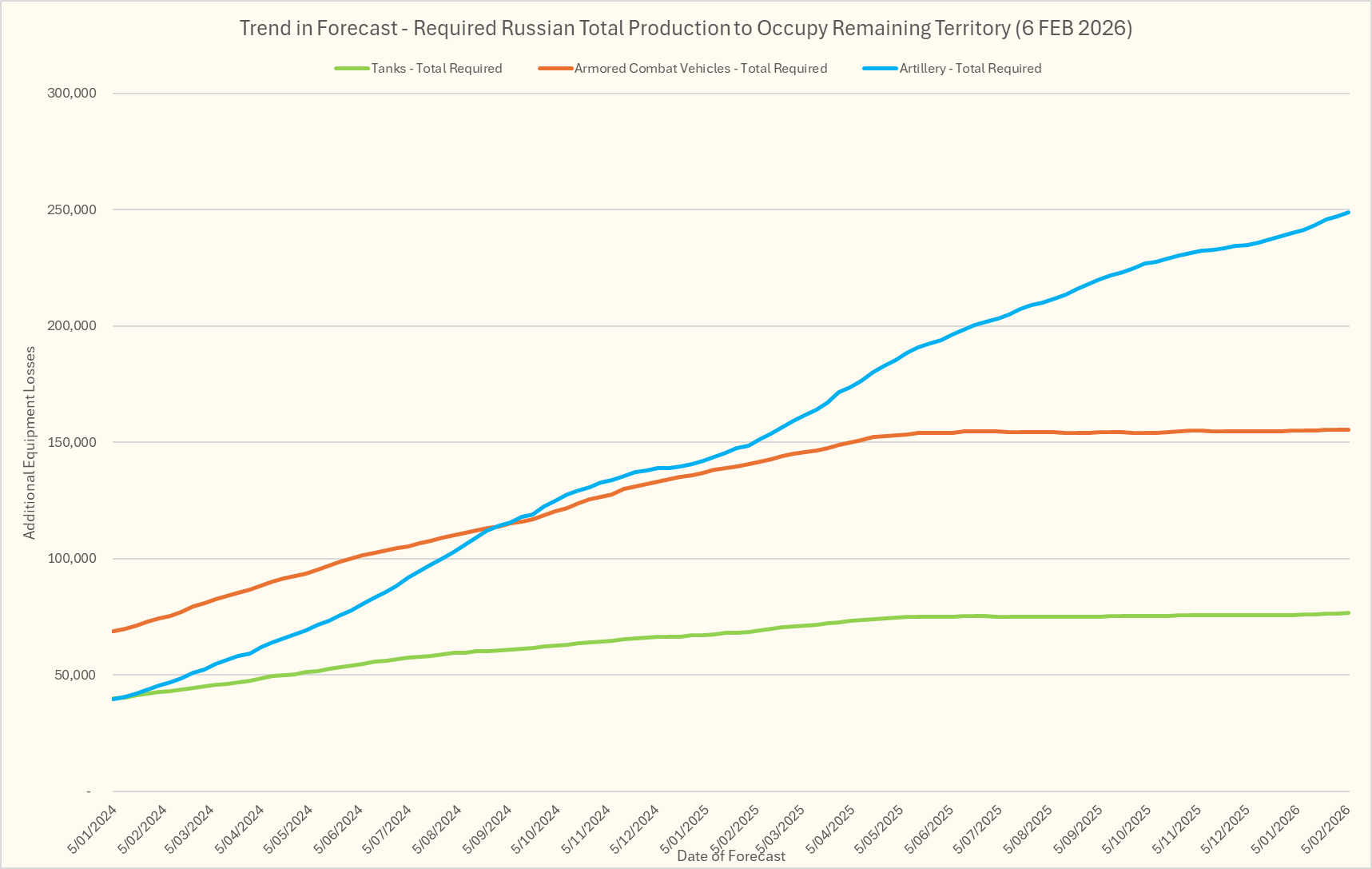Click the orange Armored Vehicles legend swatch
1372x869 pixels.
(x=555, y=69)
